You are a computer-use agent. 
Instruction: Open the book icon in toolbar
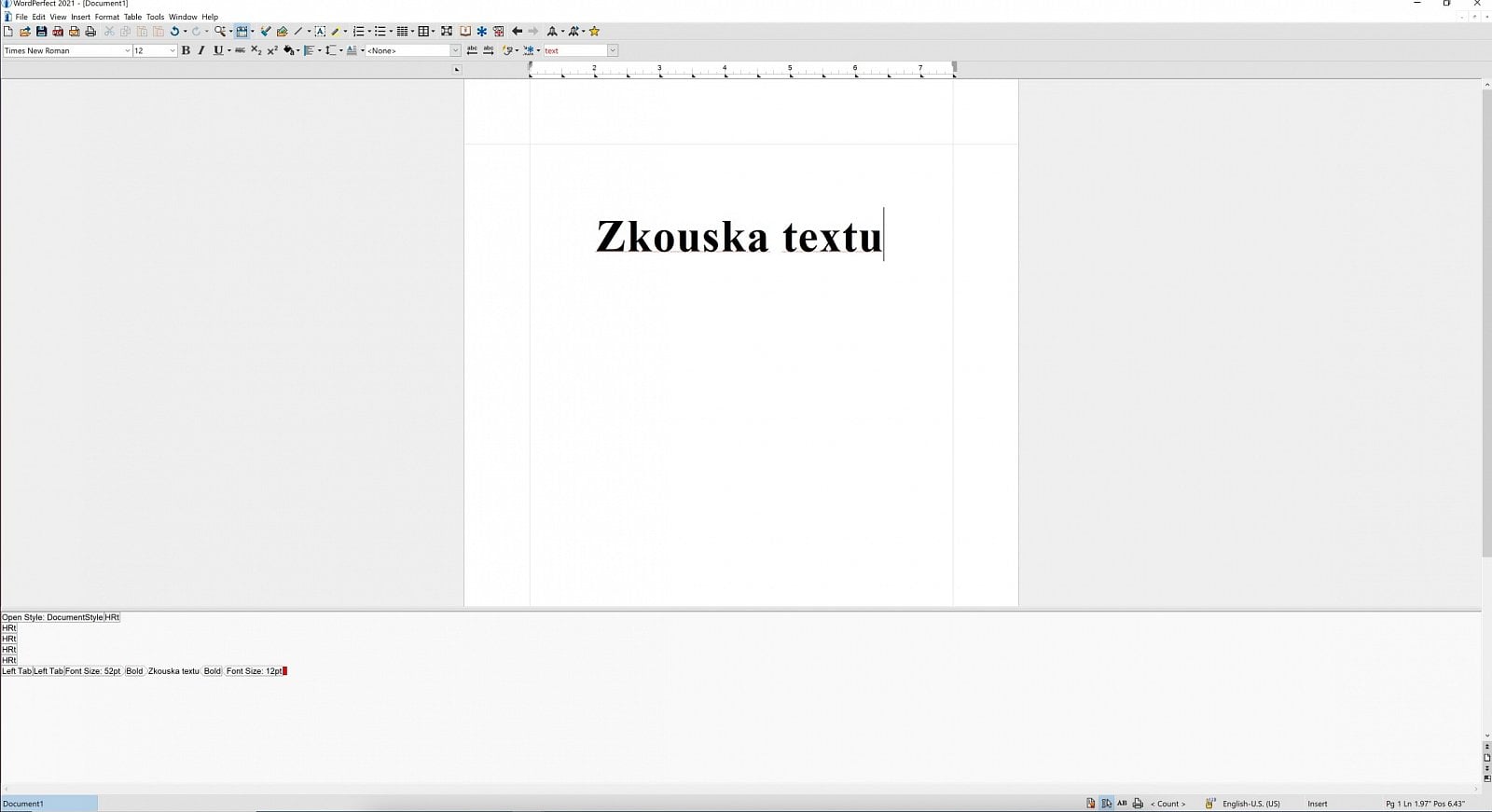pos(465,31)
